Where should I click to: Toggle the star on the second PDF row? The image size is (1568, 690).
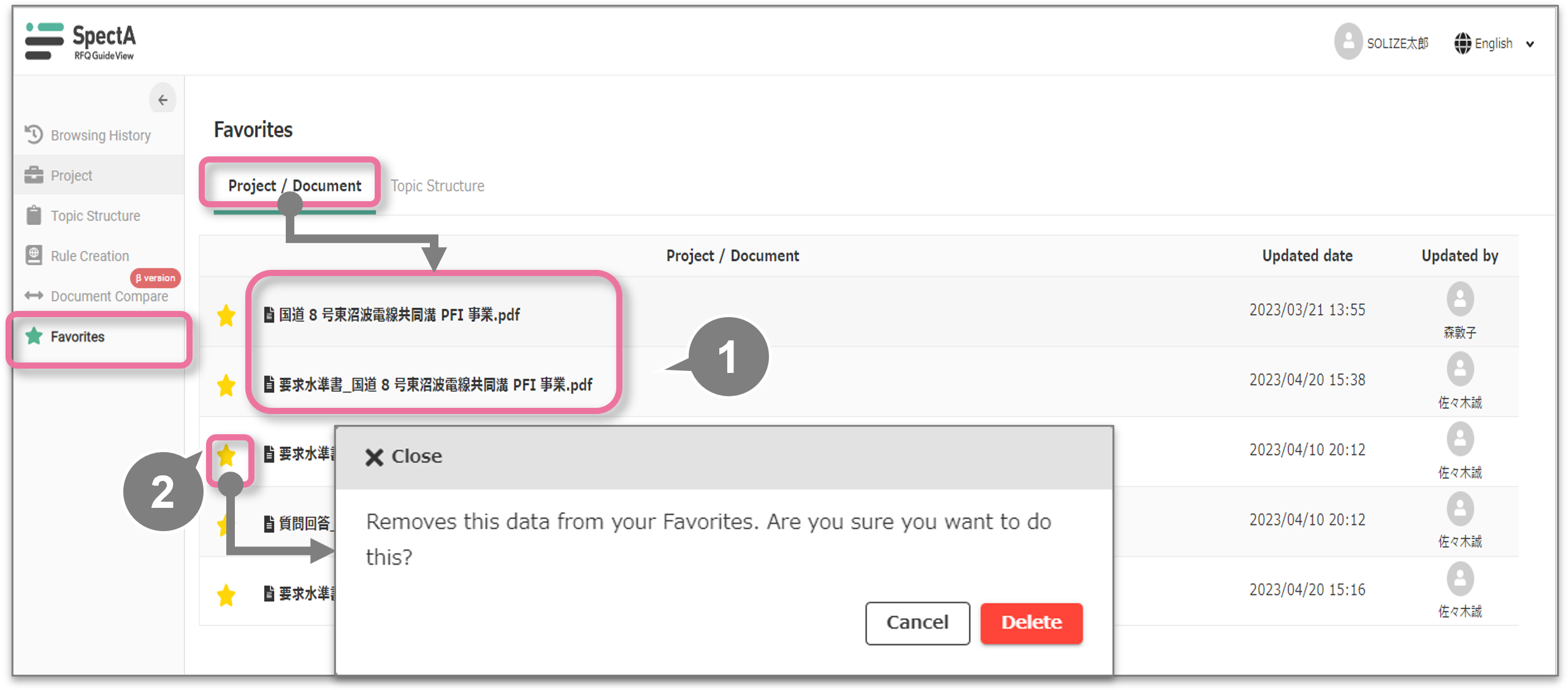point(226,385)
